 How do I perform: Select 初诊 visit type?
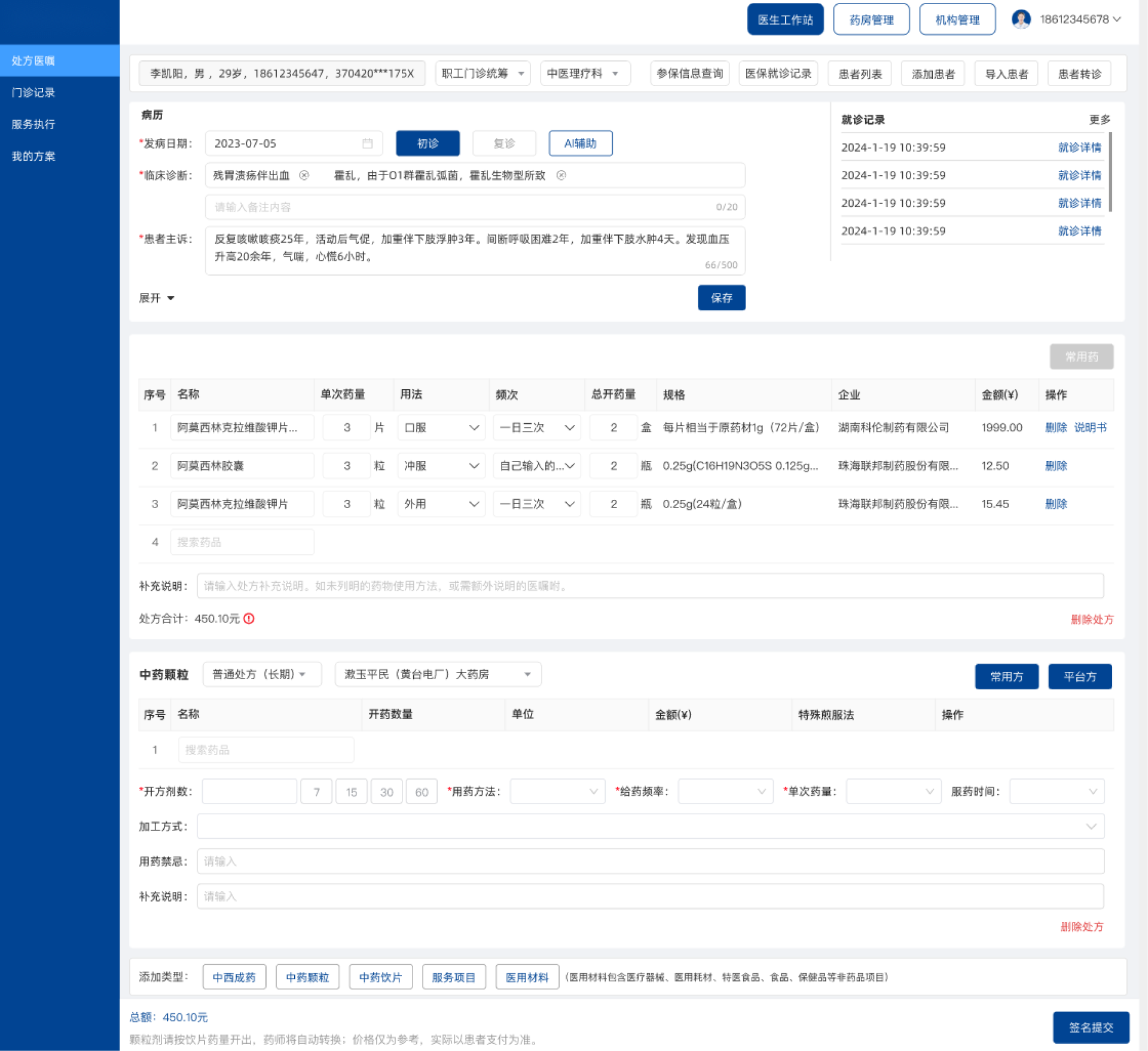428,143
